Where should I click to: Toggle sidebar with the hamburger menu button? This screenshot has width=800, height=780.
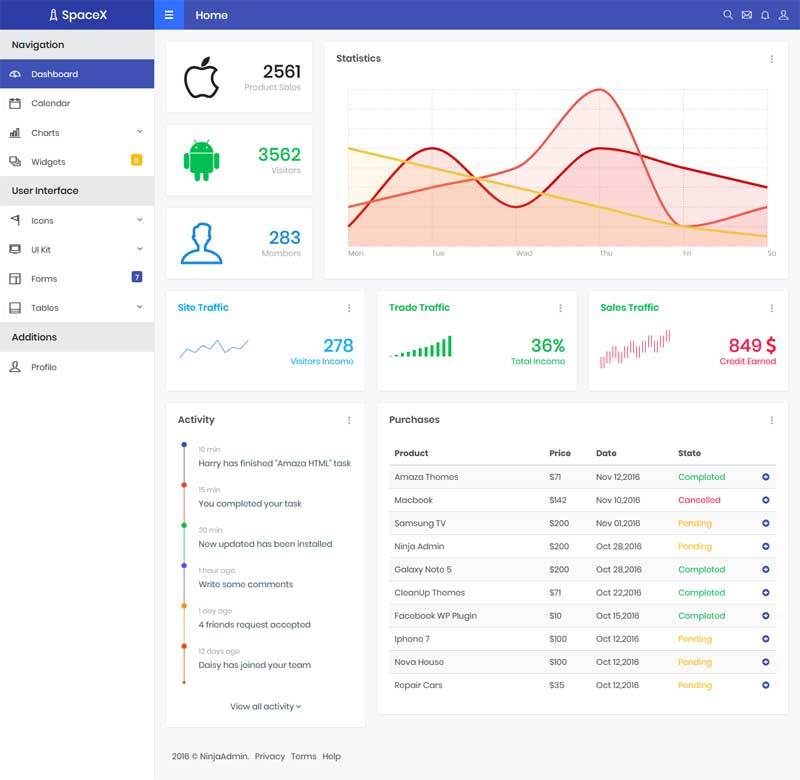tap(169, 15)
